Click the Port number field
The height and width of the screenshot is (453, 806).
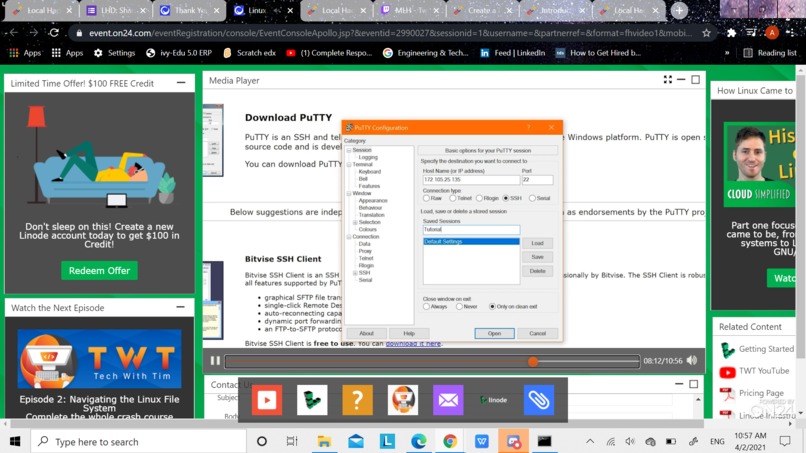coord(537,179)
